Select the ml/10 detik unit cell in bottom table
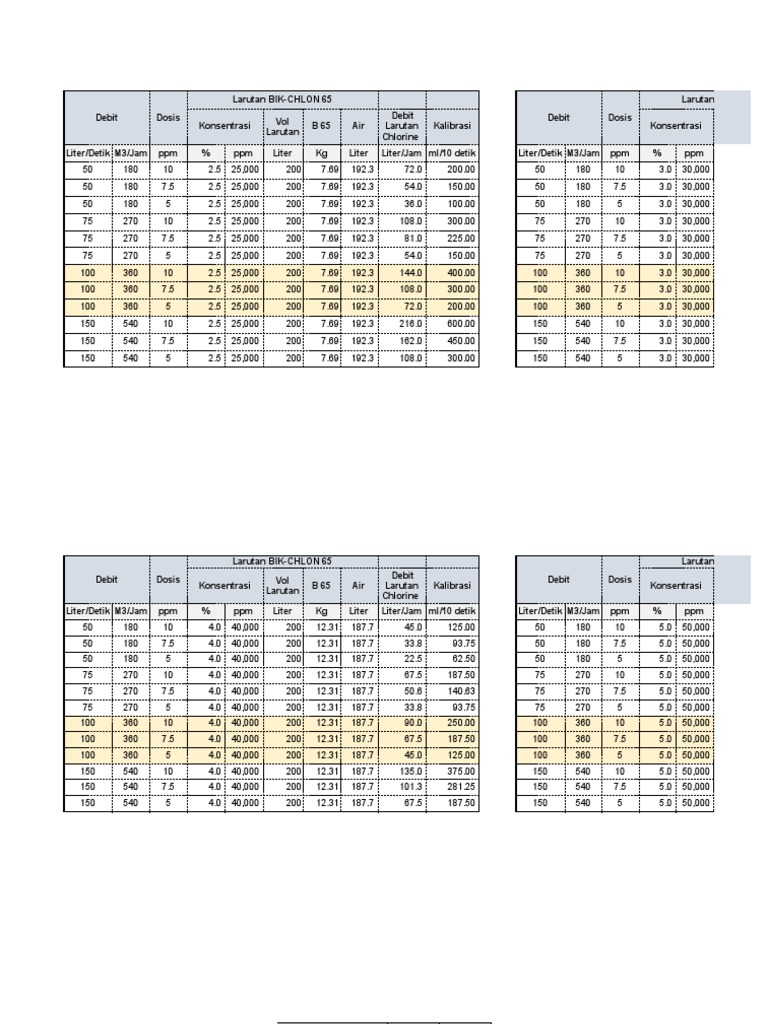Image resolution: width=768 pixels, height=1024 pixels. 453,611
